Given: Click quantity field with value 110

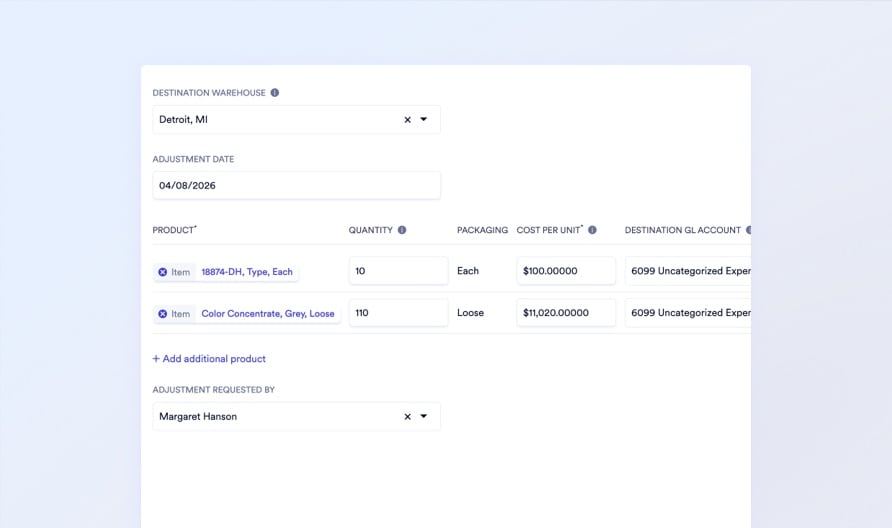Looking at the screenshot, I should (x=398, y=313).
